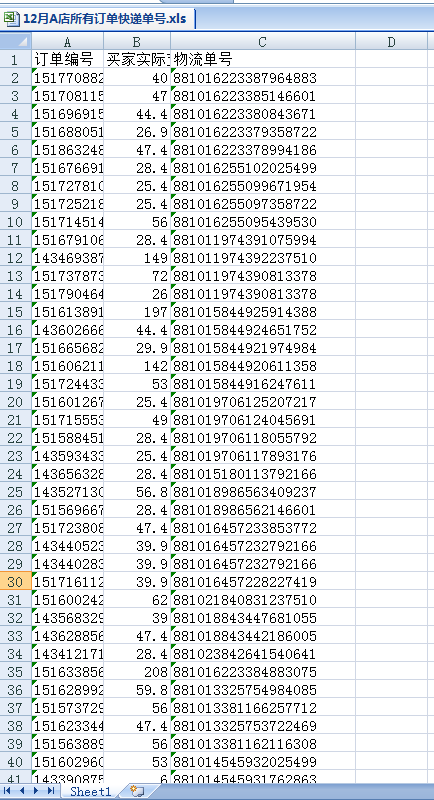Viewport: 434px width, 800px height.
Task: Switch to the Sheet1 tab
Action: [x=90, y=791]
